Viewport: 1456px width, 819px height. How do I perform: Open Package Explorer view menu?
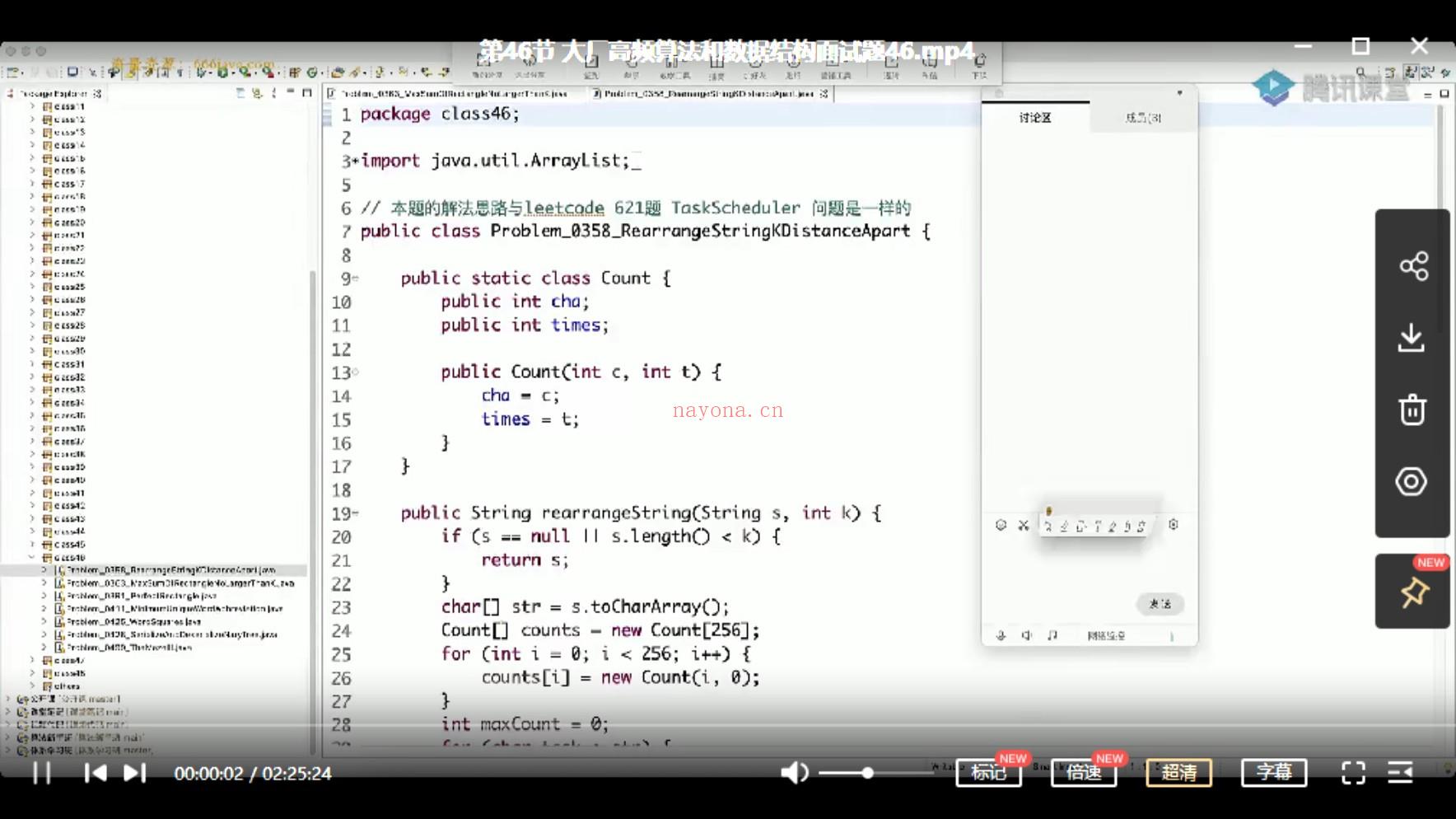274,93
